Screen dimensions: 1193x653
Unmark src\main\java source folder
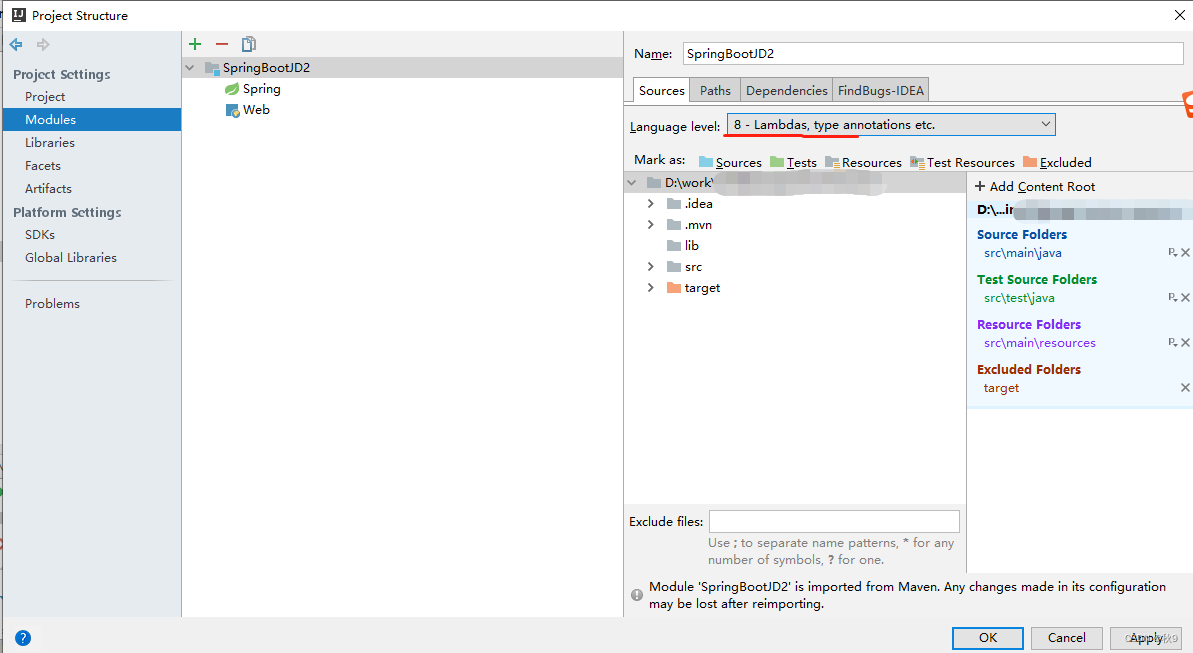(1185, 253)
